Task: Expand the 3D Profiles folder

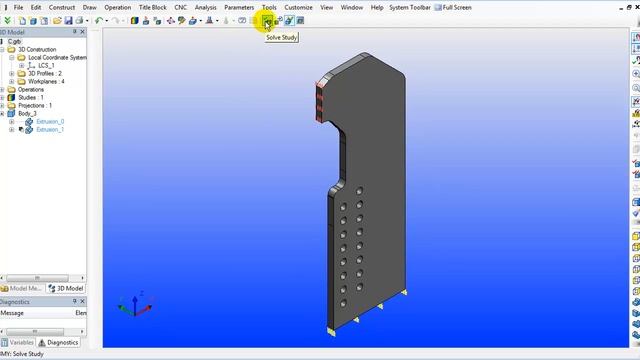Action: click(12, 73)
